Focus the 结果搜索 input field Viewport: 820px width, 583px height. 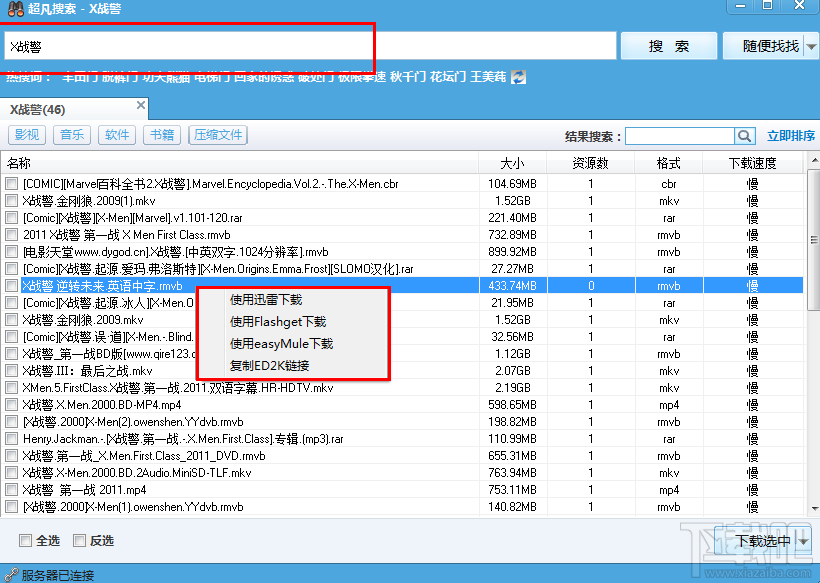tap(680, 136)
